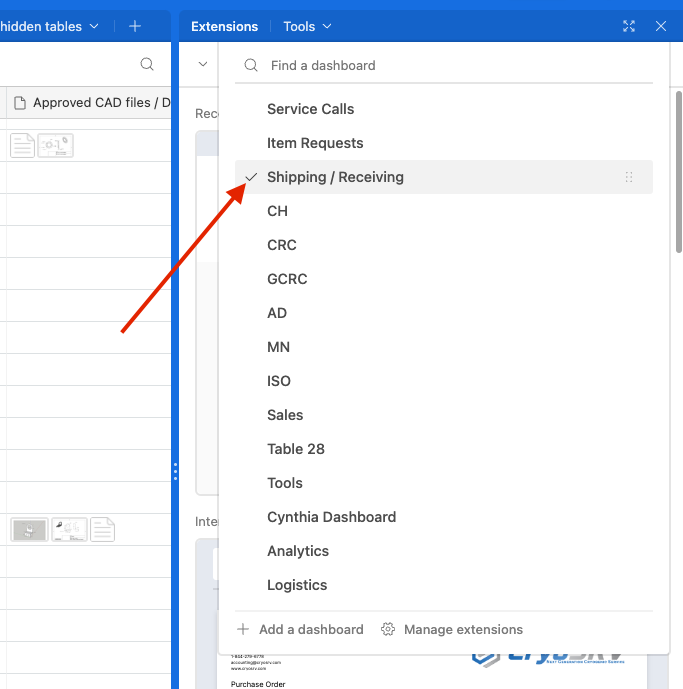The width and height of the screenshot is (683, 689).
Task: Collapse the dashboard selector chevron
Action: tap(203, 65)
